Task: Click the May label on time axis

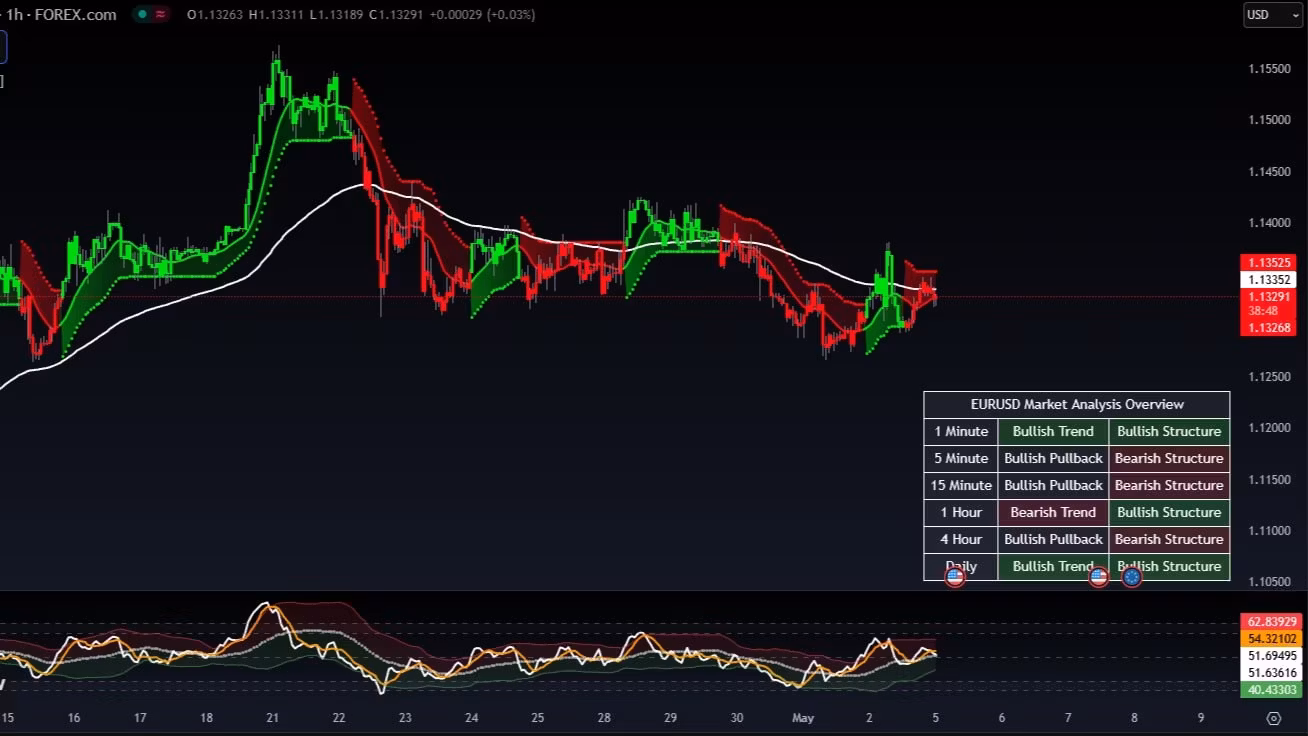Action: tap(803, 718)
